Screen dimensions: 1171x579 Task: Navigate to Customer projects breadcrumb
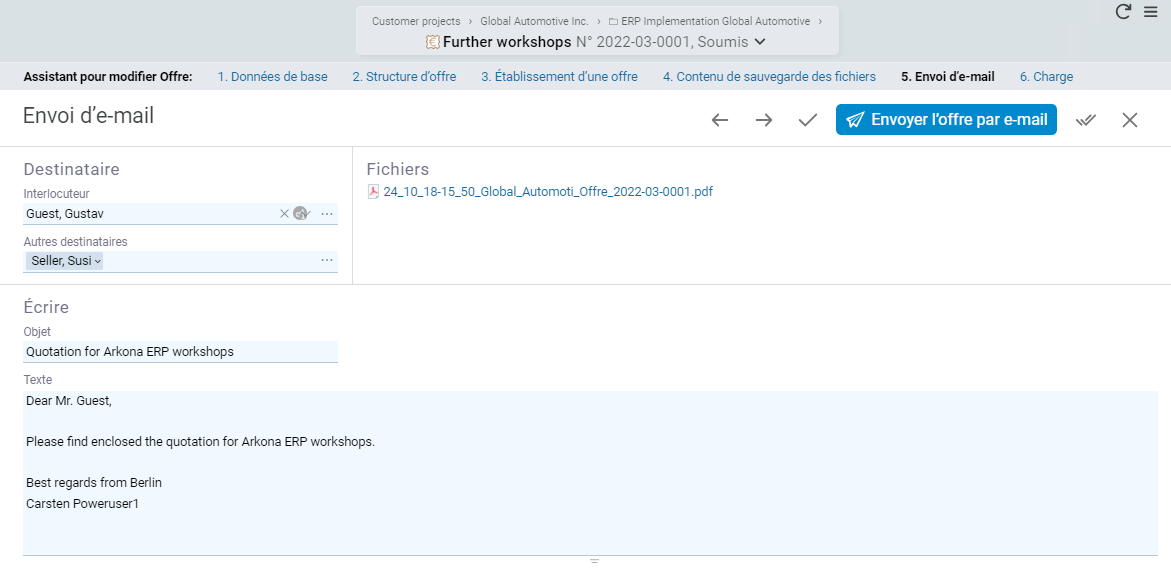tap(416, 21)
